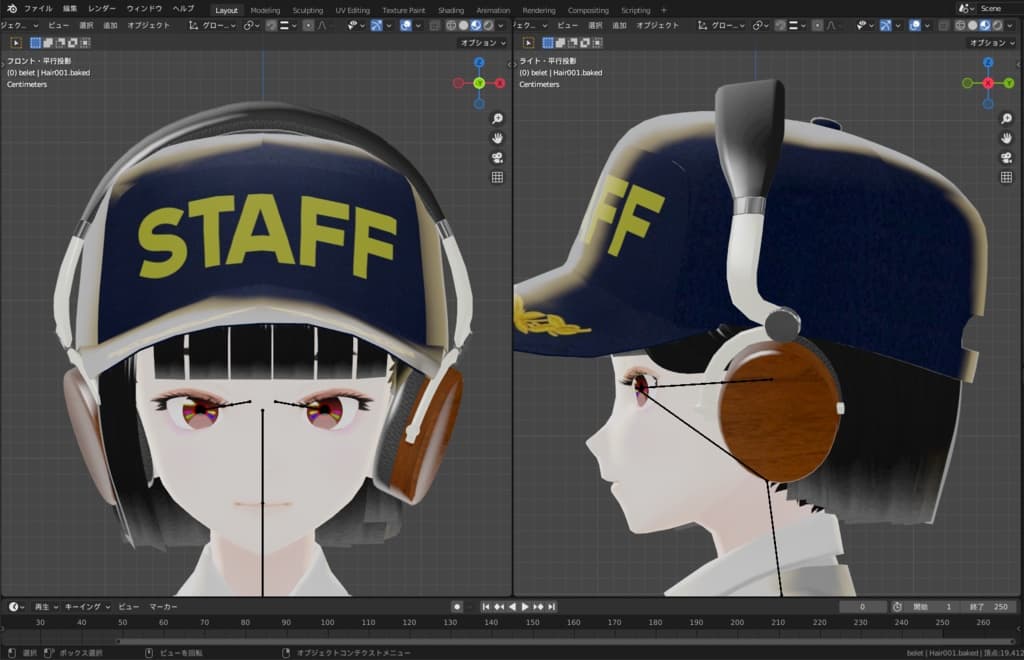Open the オプション dropdown in left viewport

483,43
